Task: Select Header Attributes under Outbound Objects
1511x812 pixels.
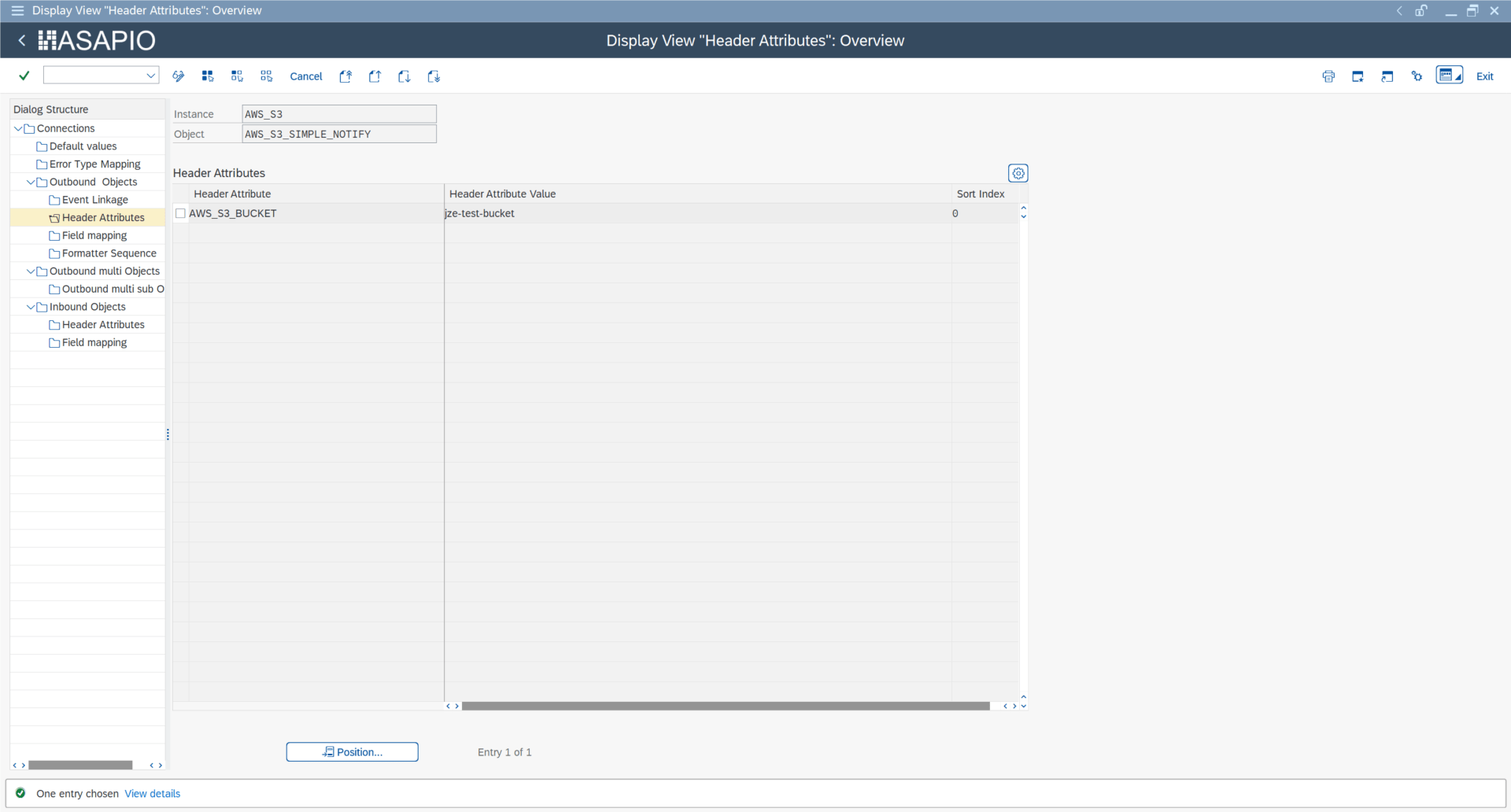Action: [x=103, y=217]
